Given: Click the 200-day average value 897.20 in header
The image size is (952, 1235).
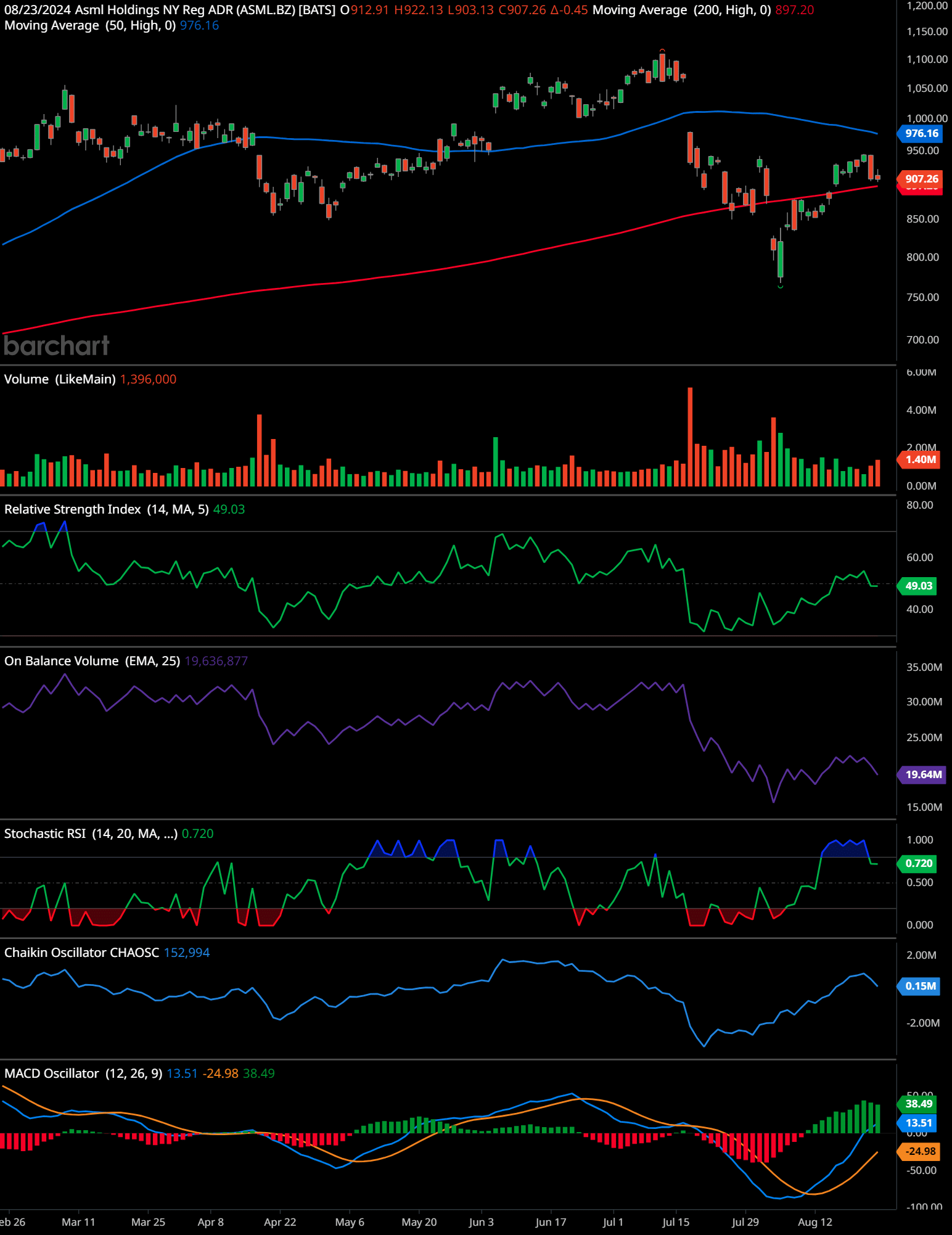Looking at the screenshot, I should click(x=795, y=10).
